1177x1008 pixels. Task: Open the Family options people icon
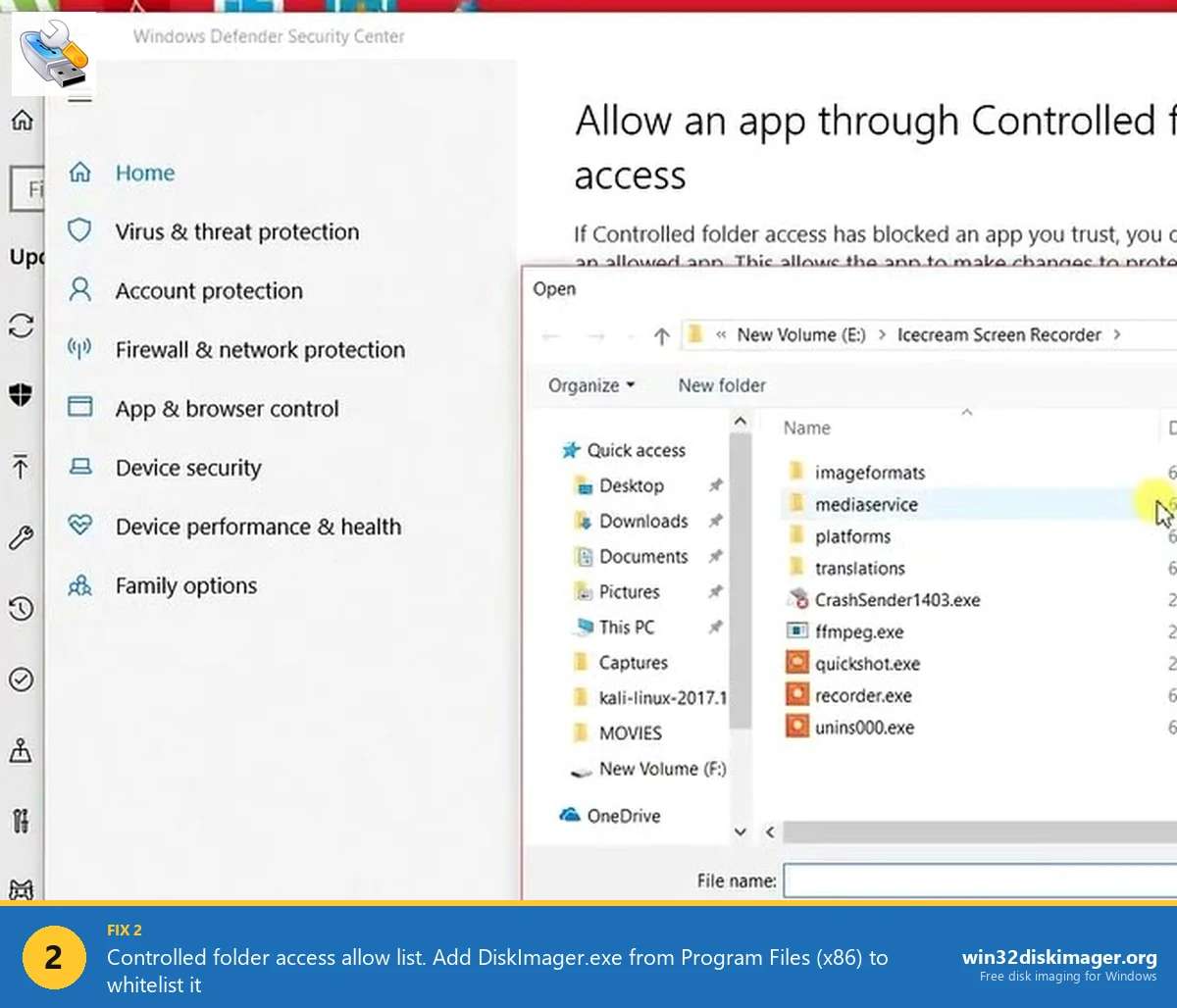(x=79, y=585)
